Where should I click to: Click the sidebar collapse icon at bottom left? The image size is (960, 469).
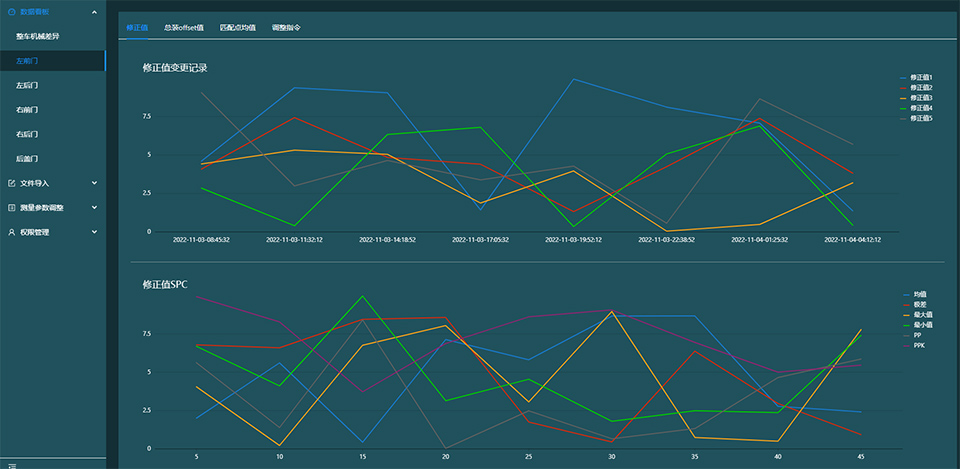tap(11, 465)
